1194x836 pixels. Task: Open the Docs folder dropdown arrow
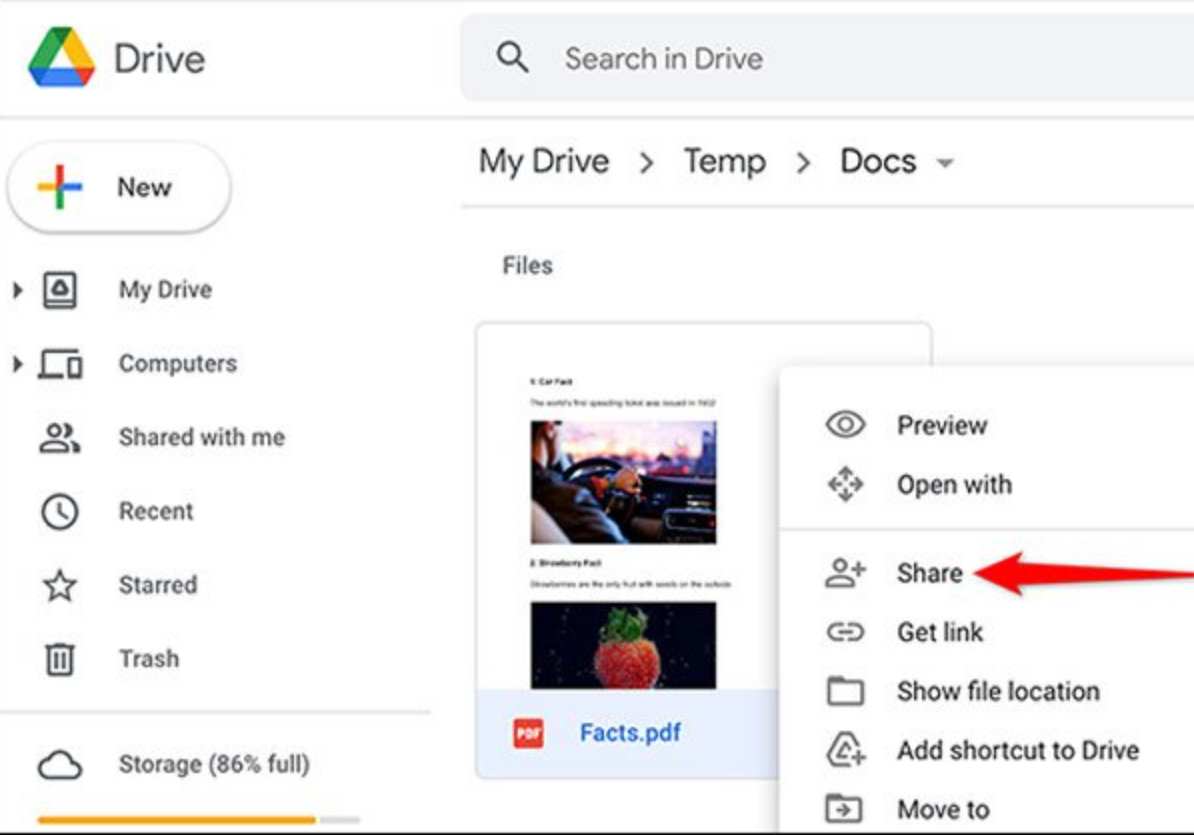pyautogui.click(x=944, y=163)
